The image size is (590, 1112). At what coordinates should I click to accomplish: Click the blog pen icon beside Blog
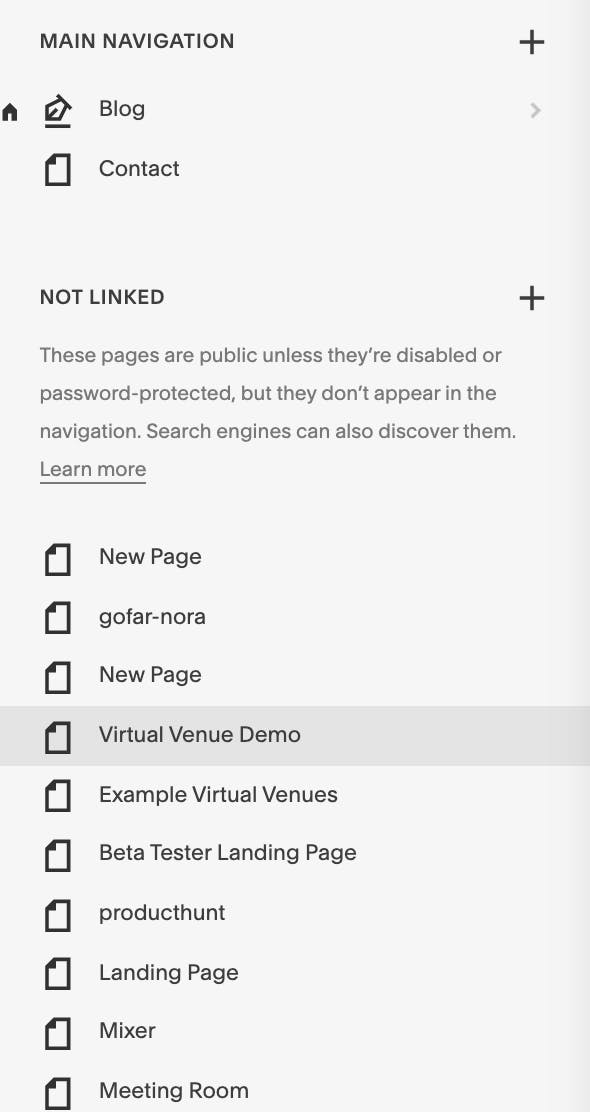[57, 111]
